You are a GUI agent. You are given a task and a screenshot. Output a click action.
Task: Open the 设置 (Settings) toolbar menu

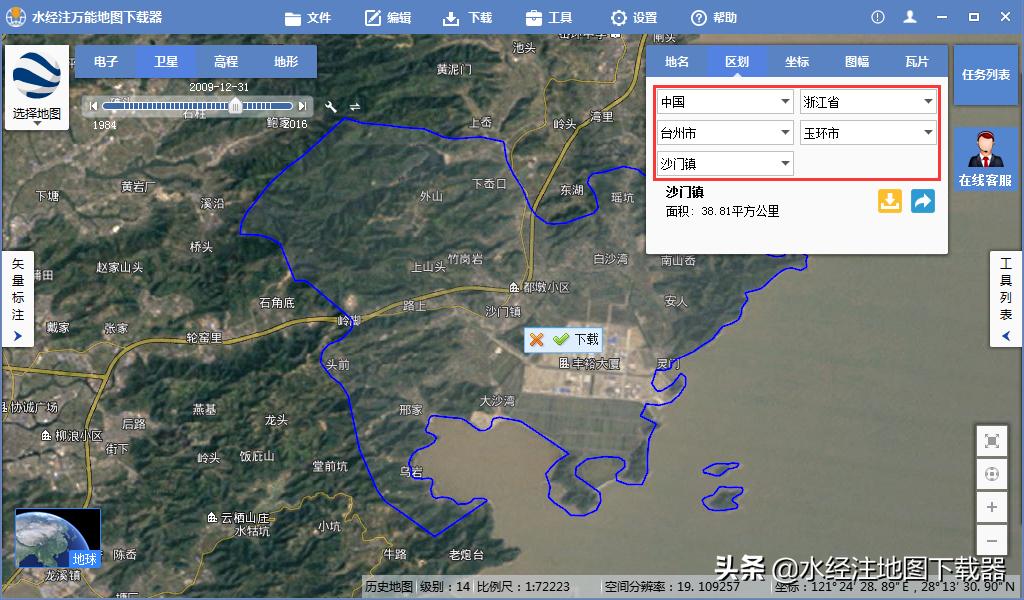pyautogui.click(x=634, y=16)
